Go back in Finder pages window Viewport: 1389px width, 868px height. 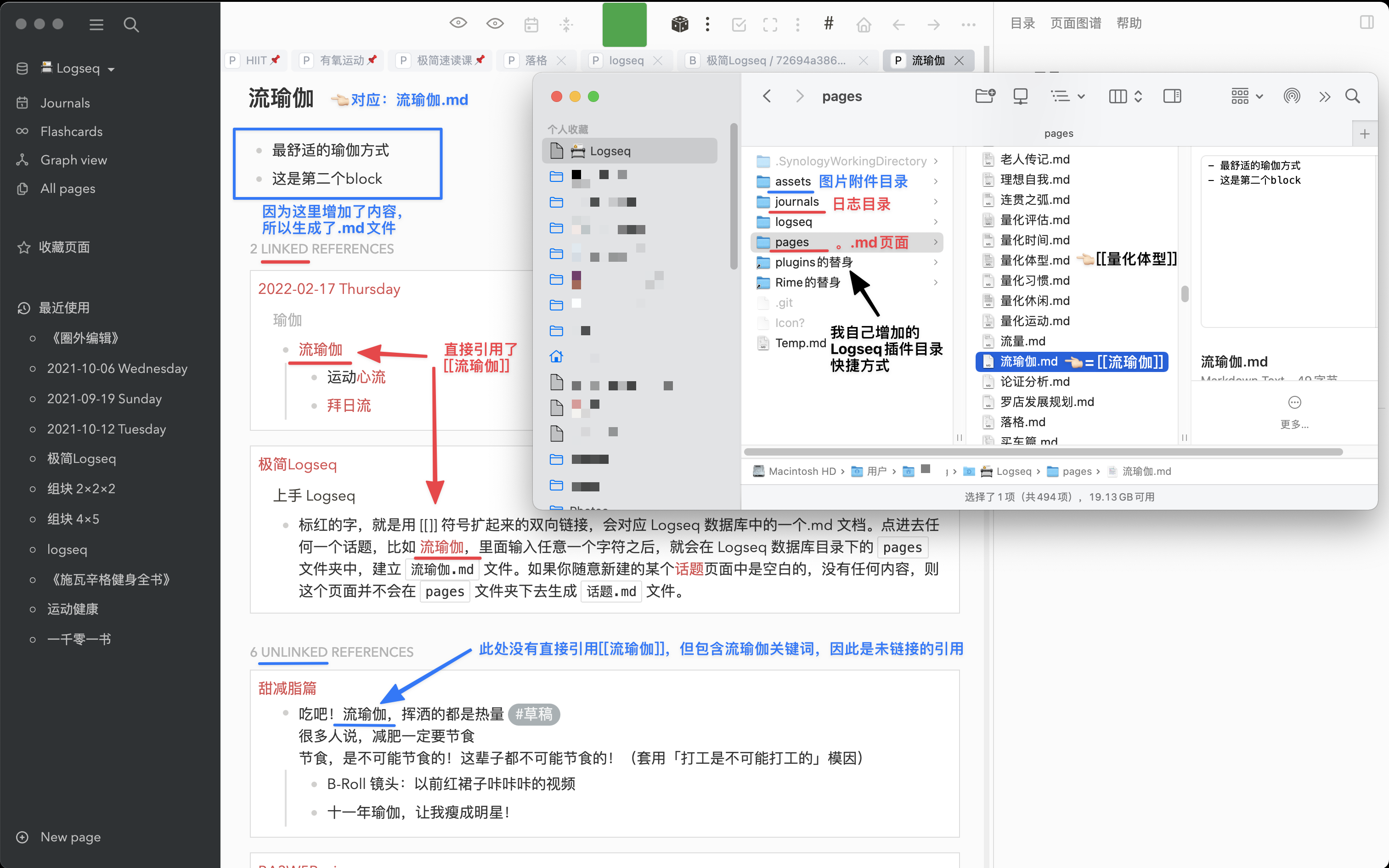(x=768, y=96)
